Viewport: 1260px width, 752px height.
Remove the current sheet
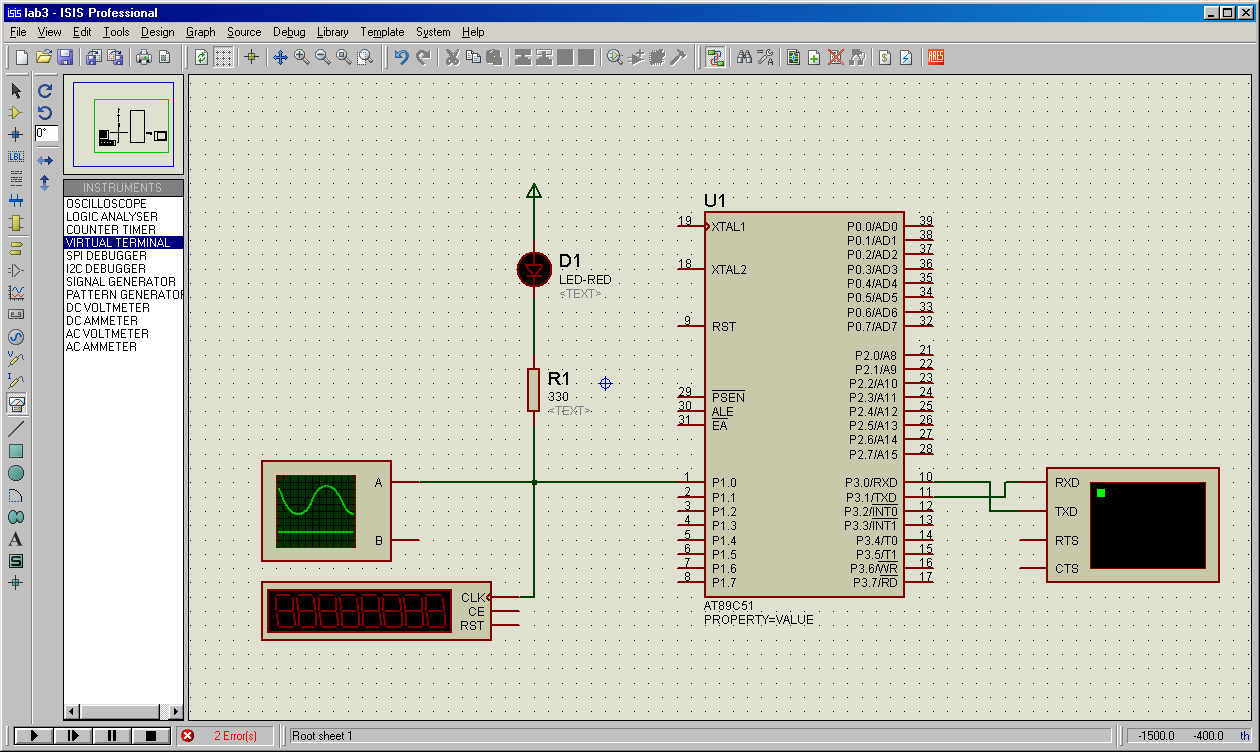[x=836, y=58]
